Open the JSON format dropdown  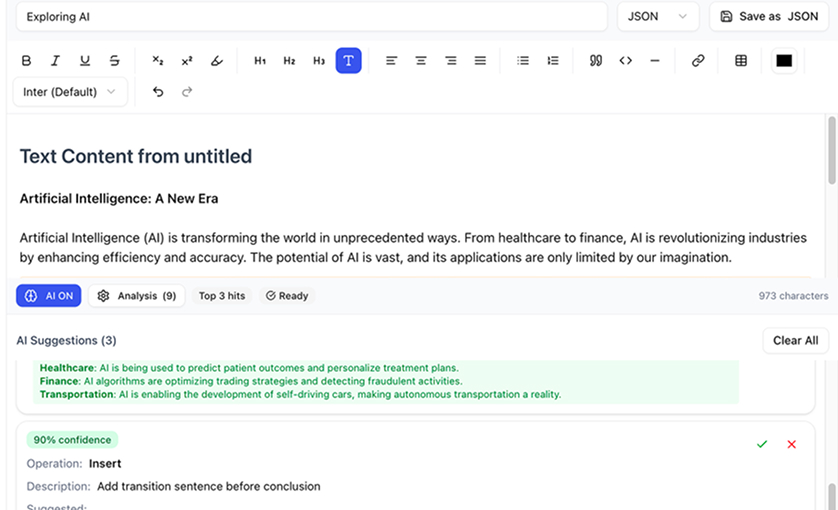[658, 17]
